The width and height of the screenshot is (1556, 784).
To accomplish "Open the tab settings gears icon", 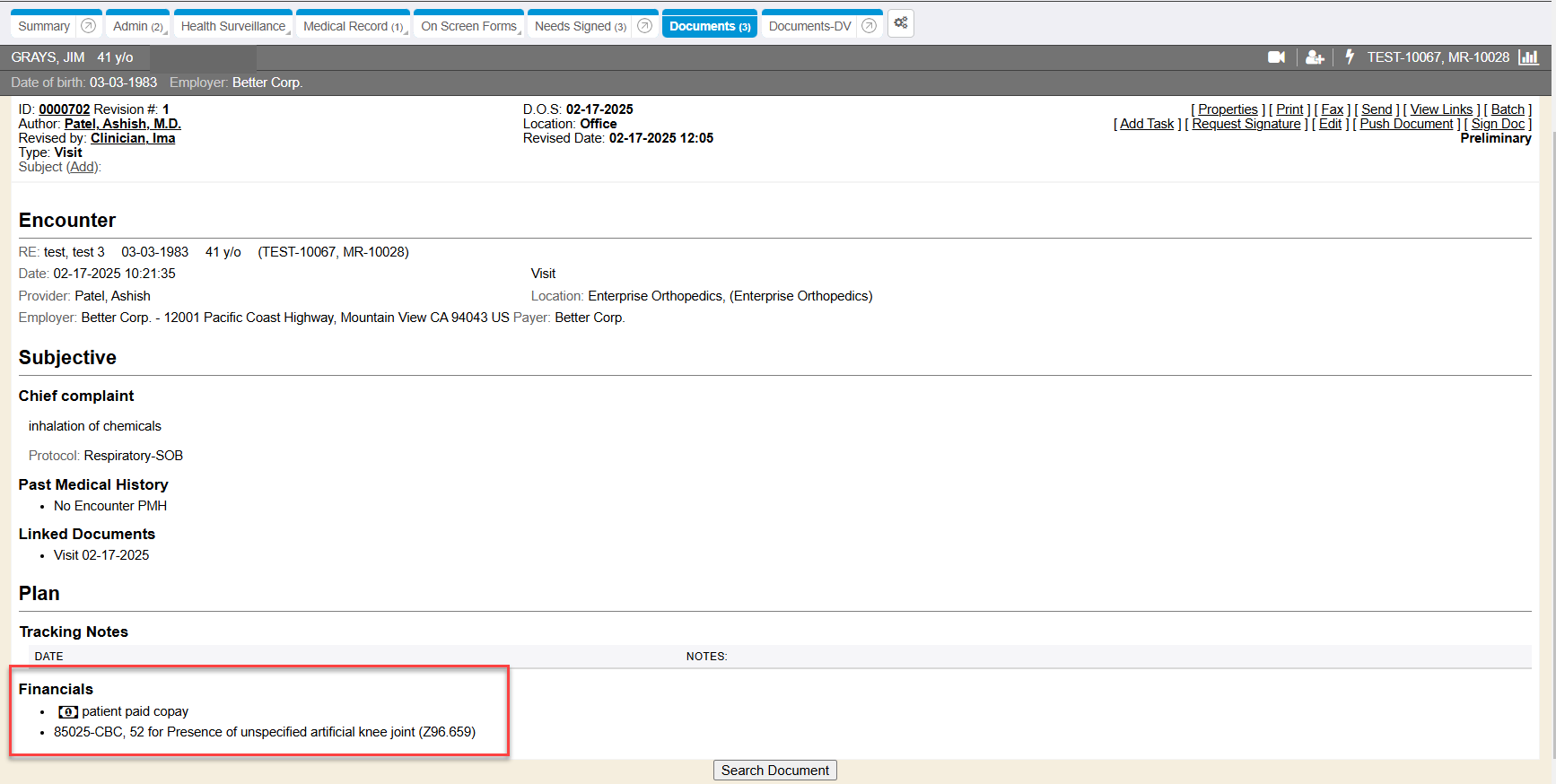I will click(x=901, y=23).
